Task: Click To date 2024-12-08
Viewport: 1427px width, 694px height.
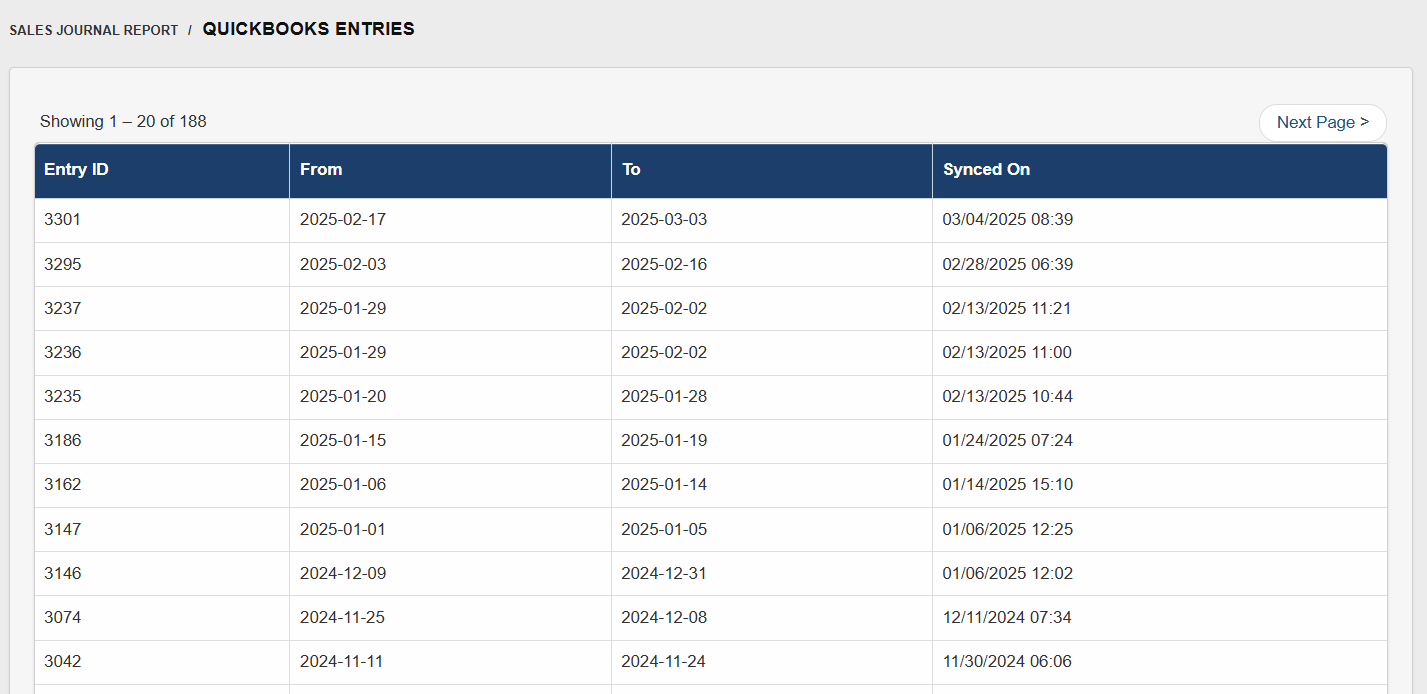Action: 664,617
